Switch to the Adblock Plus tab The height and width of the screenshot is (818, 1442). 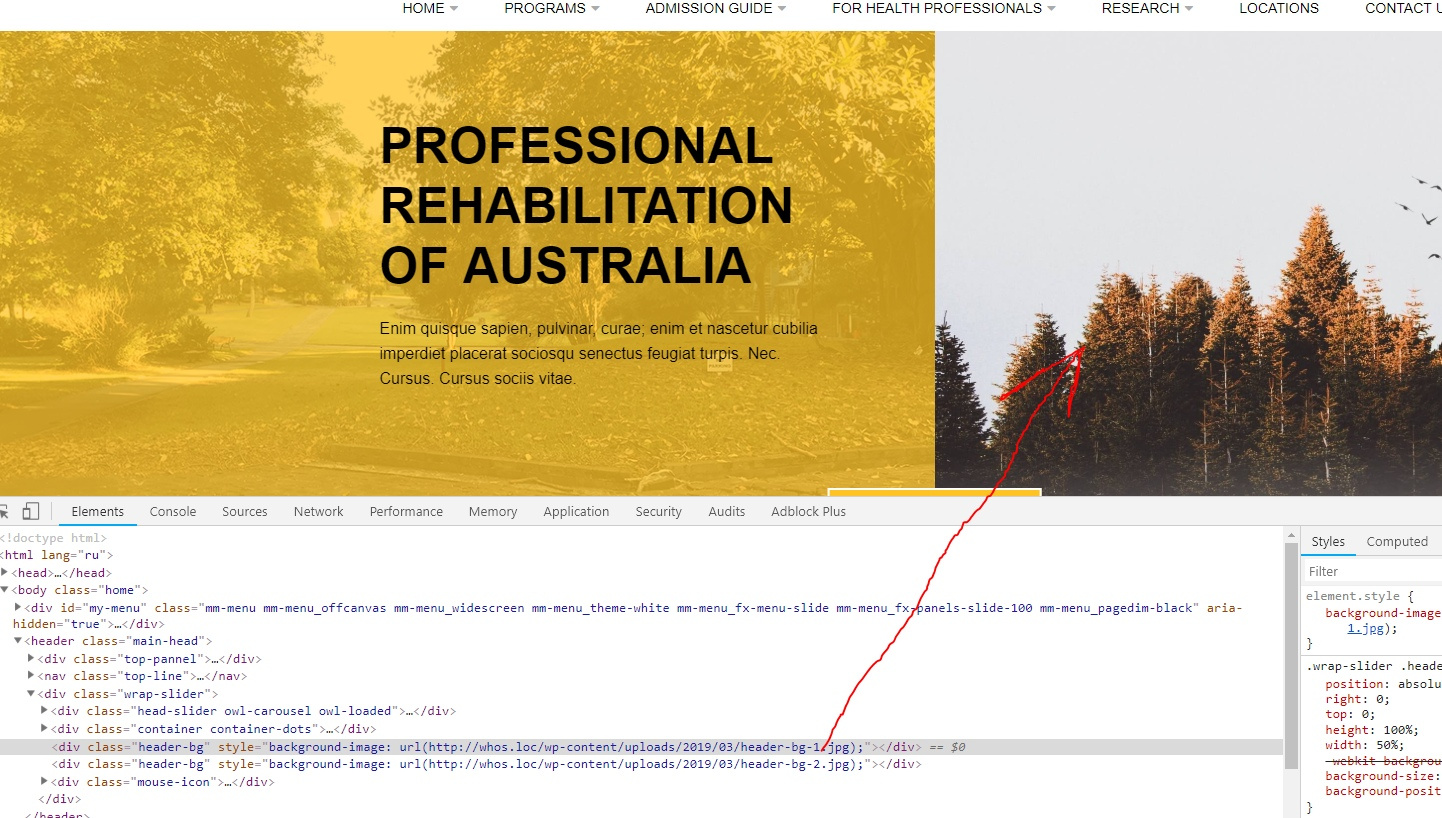(x=808, y=511)
